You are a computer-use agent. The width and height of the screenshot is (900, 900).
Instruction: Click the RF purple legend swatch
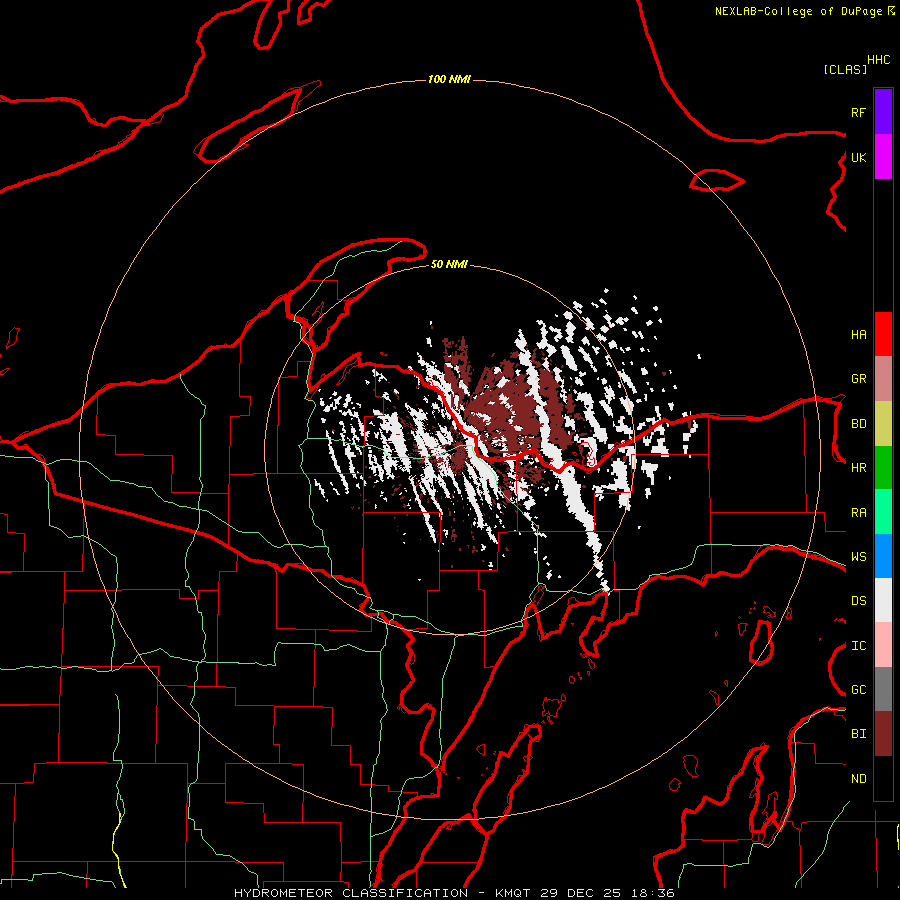[x=883, y=112]
